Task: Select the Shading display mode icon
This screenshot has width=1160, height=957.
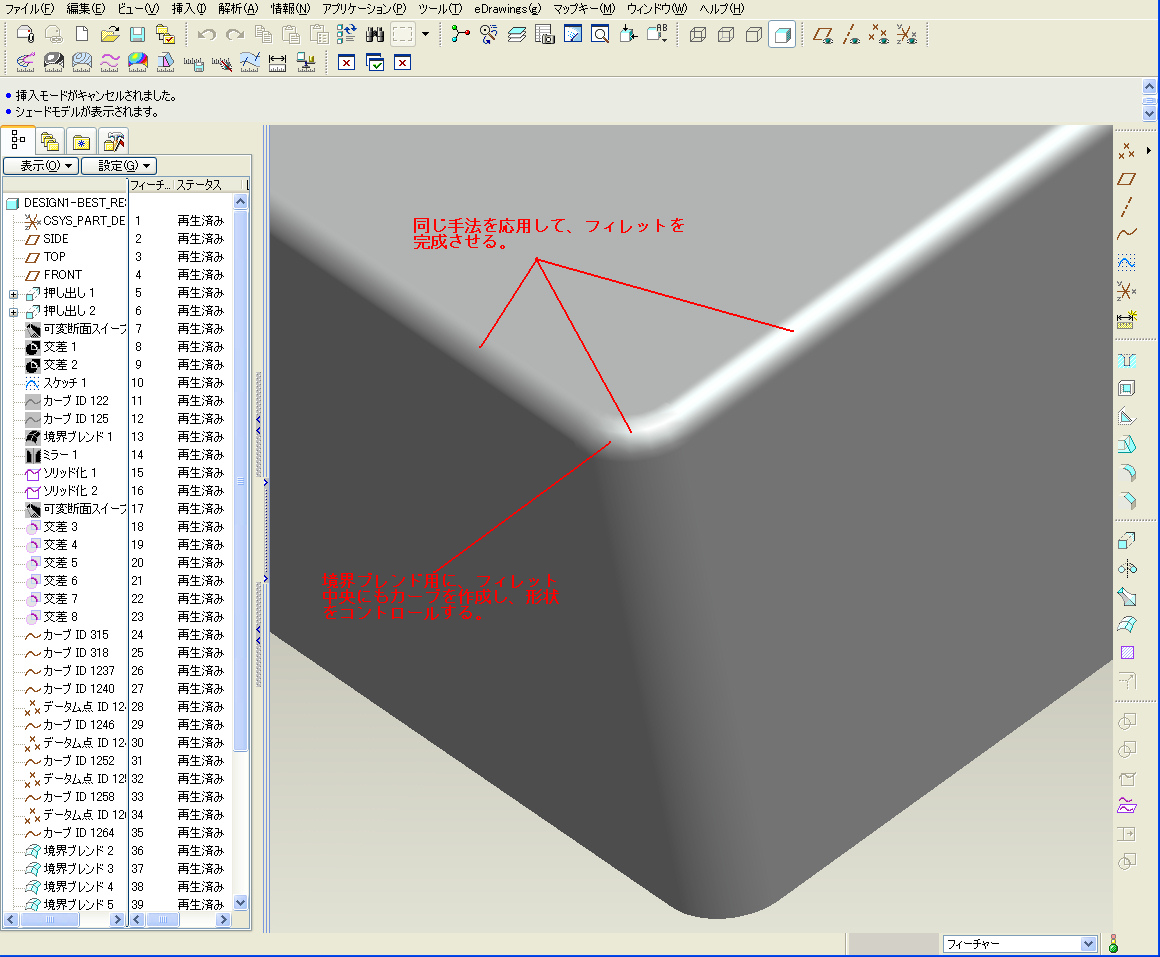Action: [x=783, y=35]
